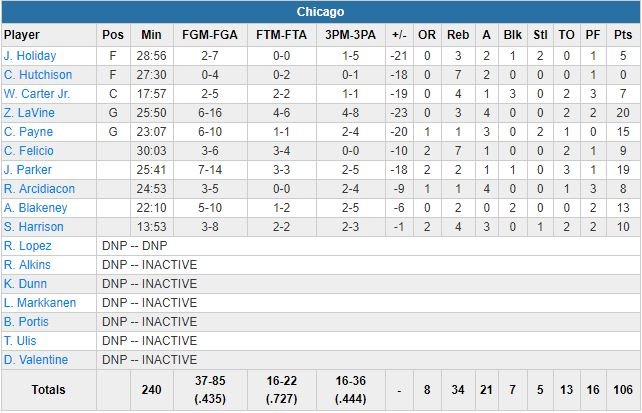Image resolution: width=642 pixels, height=413 pixels.
Task: Open W. Carter Jr. profile
Action: click(39, 94)
